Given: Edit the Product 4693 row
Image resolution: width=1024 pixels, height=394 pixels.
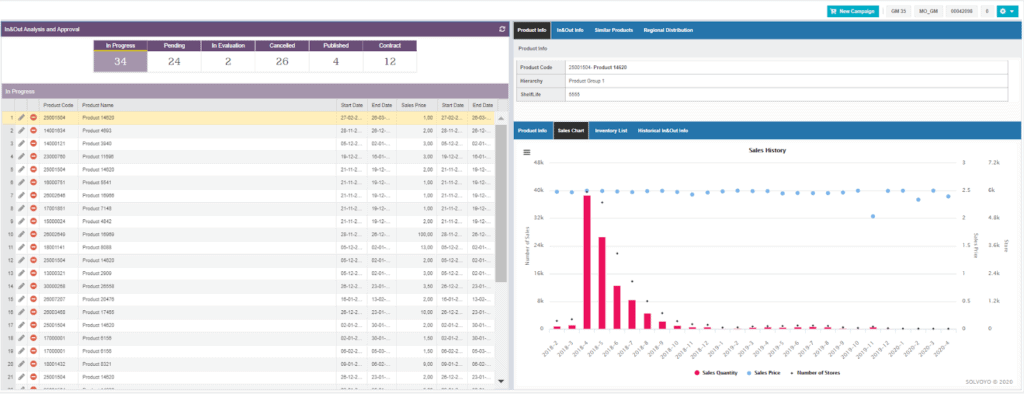Looking at the screenshot, I should pos(22,131).
